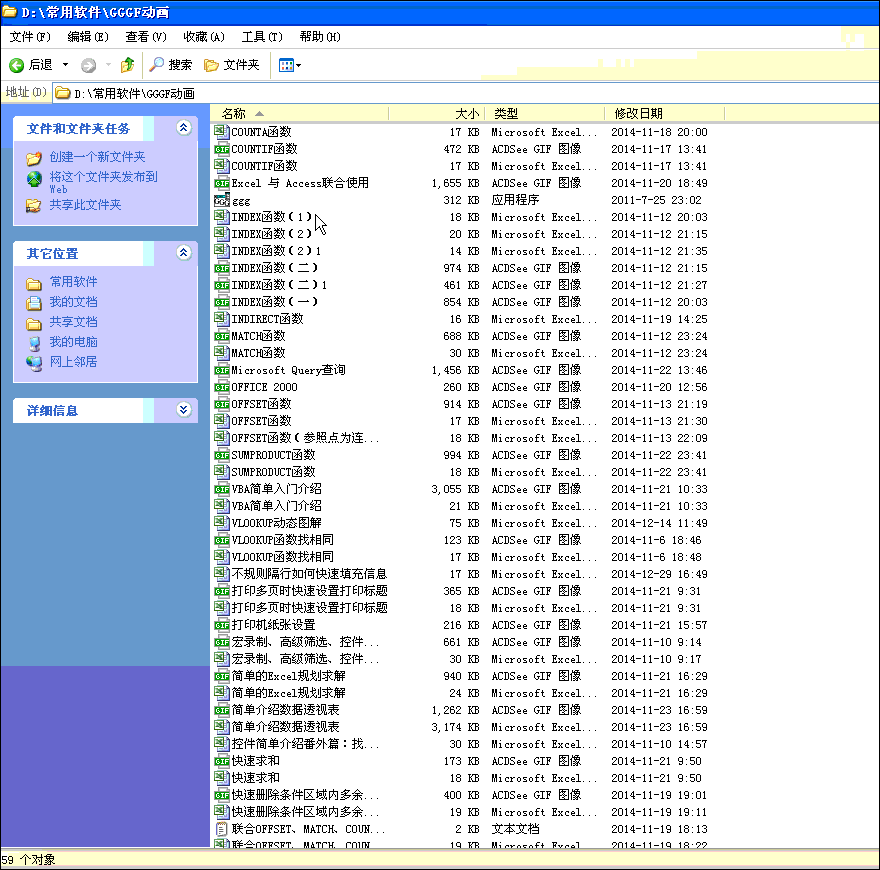The height and width of the screenshot is (870, 880).
Task: Collapse the 文件和文件夹任务 panel
Action: 183,128
